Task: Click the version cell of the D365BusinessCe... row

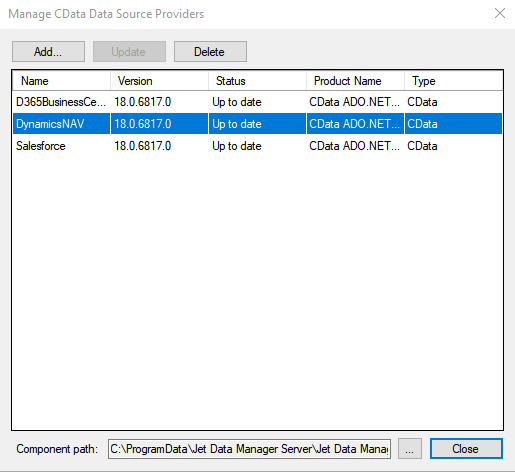Action: 143,102
